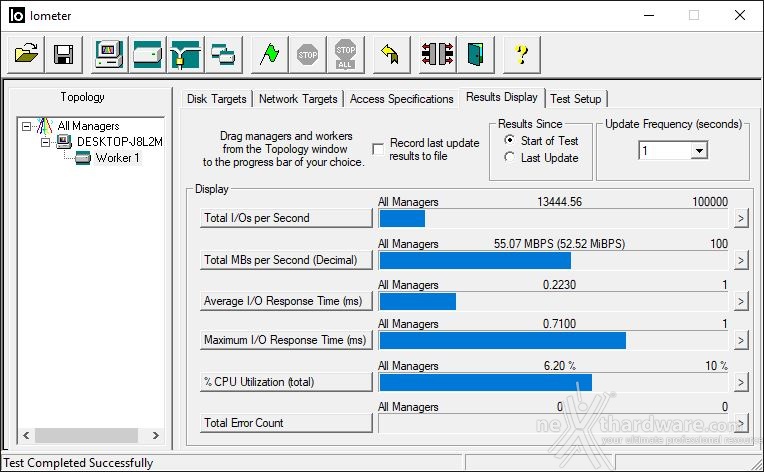Click % CPU Utilization (total) button

pyautogui.click(x=286, y=382)
